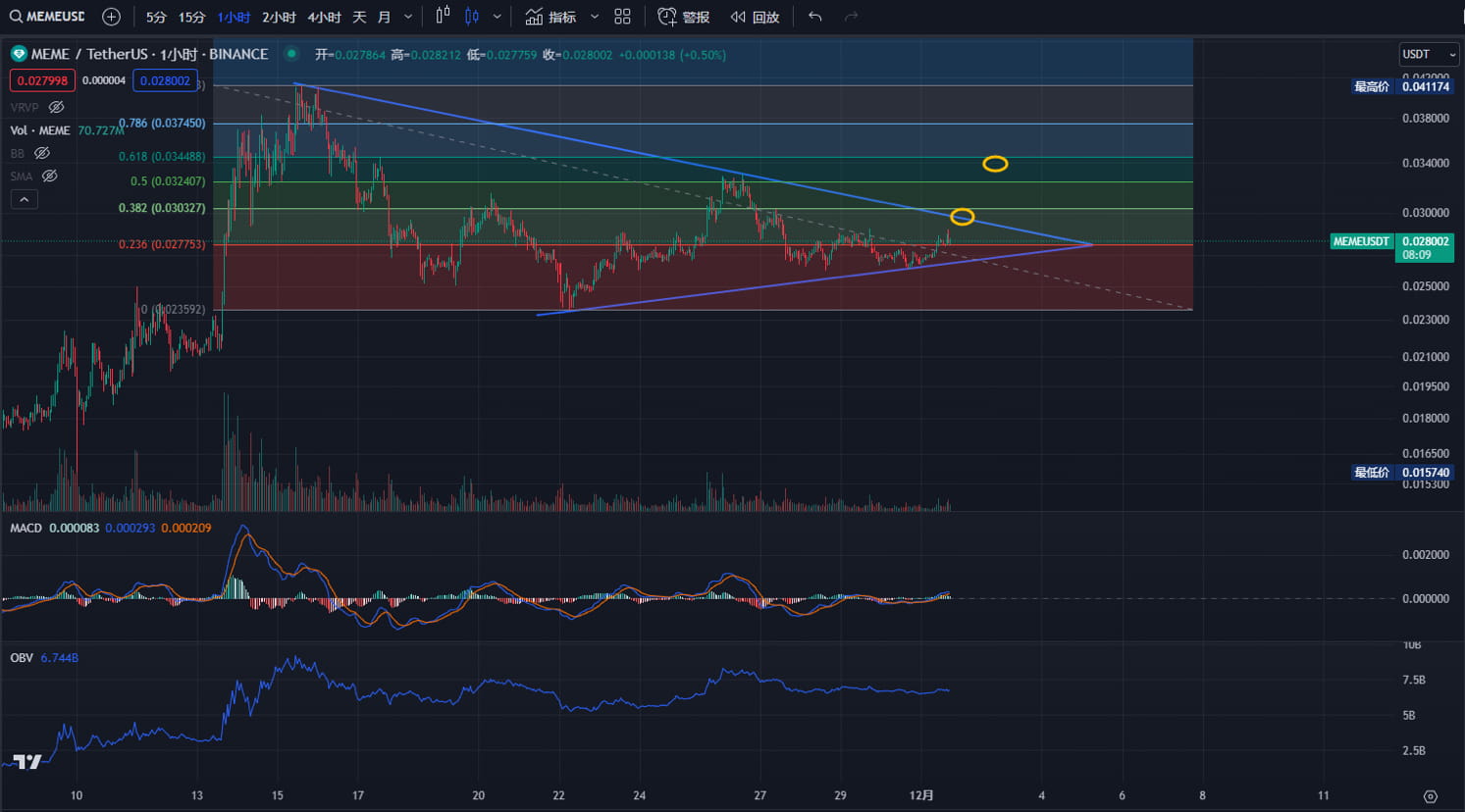Image resolution: width=1465 pixels, height=812 pixels.
Task: Click the blue candlestick chart style icon
Action: (x=472, y=17)
